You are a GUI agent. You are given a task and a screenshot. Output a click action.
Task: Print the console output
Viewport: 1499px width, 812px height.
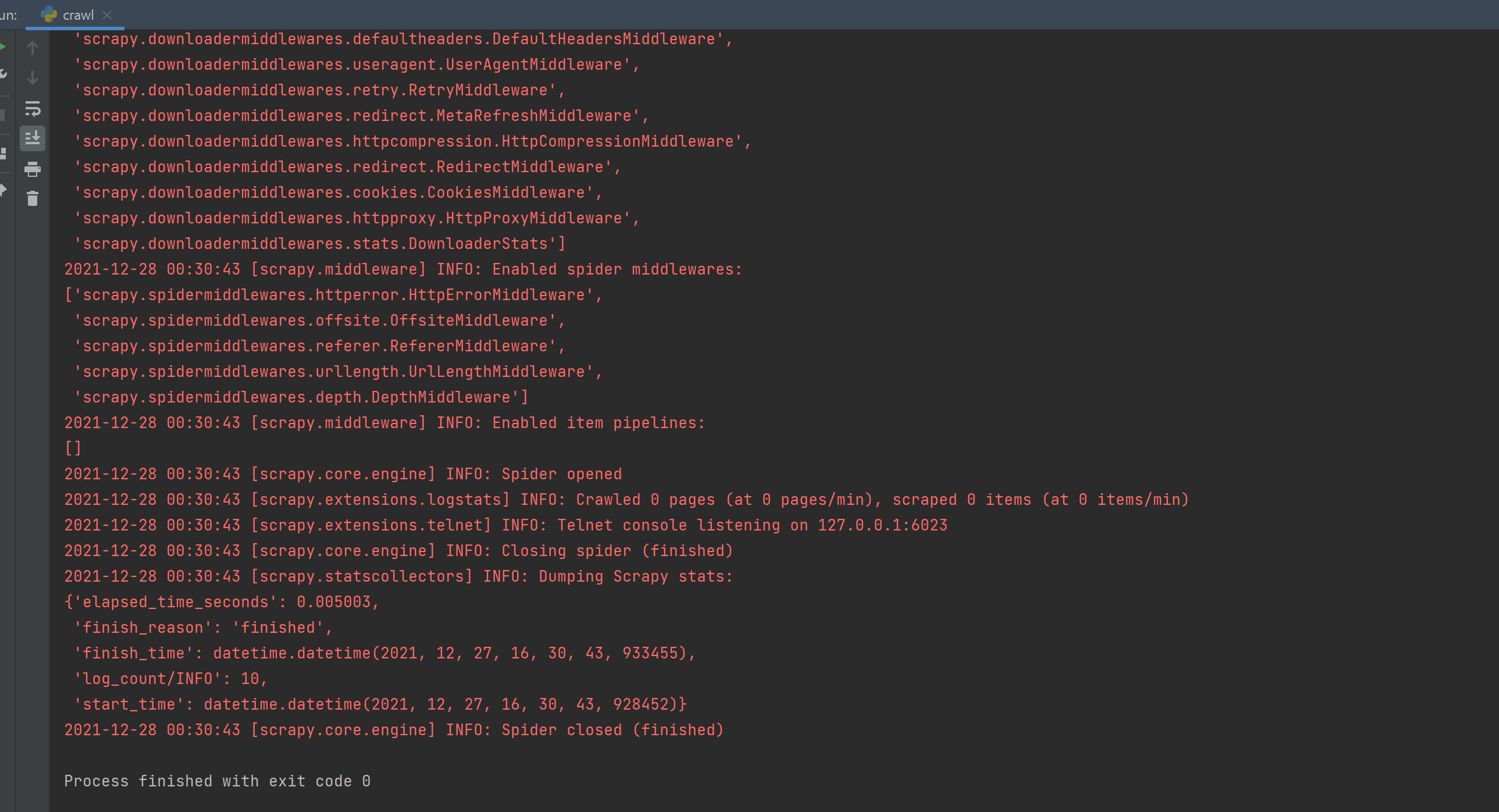[x=33, y=169]
